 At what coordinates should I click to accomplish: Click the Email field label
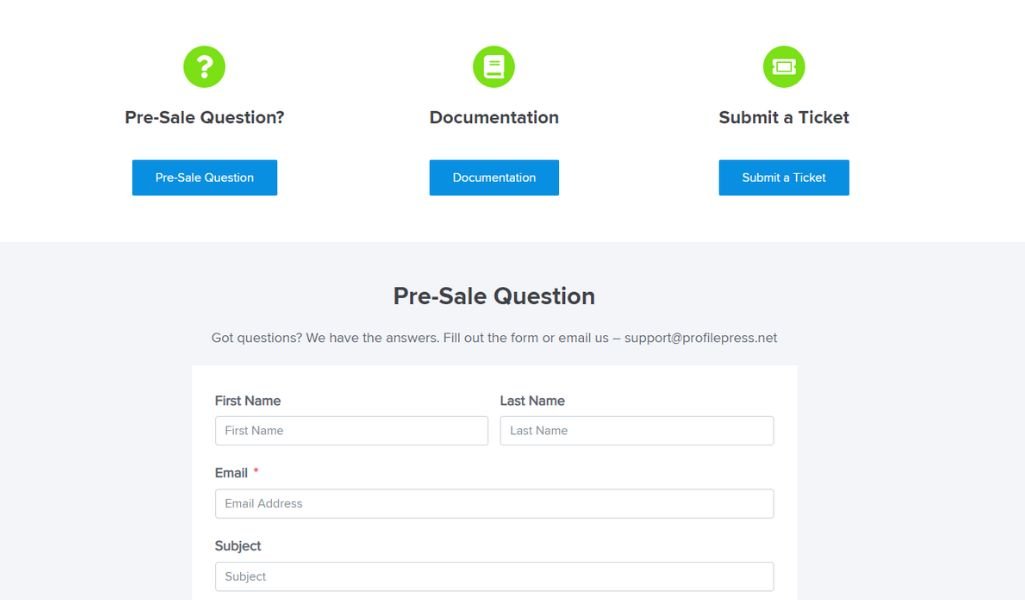coord(231,473)
